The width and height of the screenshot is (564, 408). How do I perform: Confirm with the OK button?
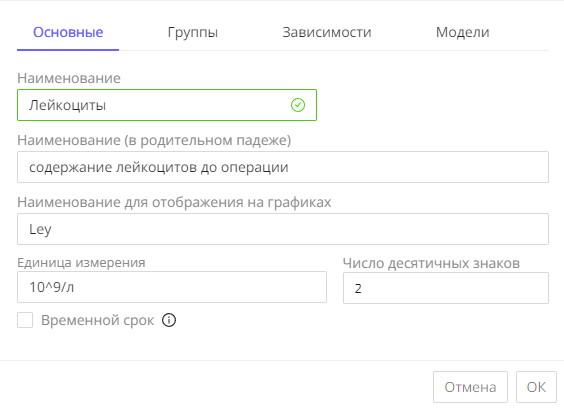(x=536, y=387)
